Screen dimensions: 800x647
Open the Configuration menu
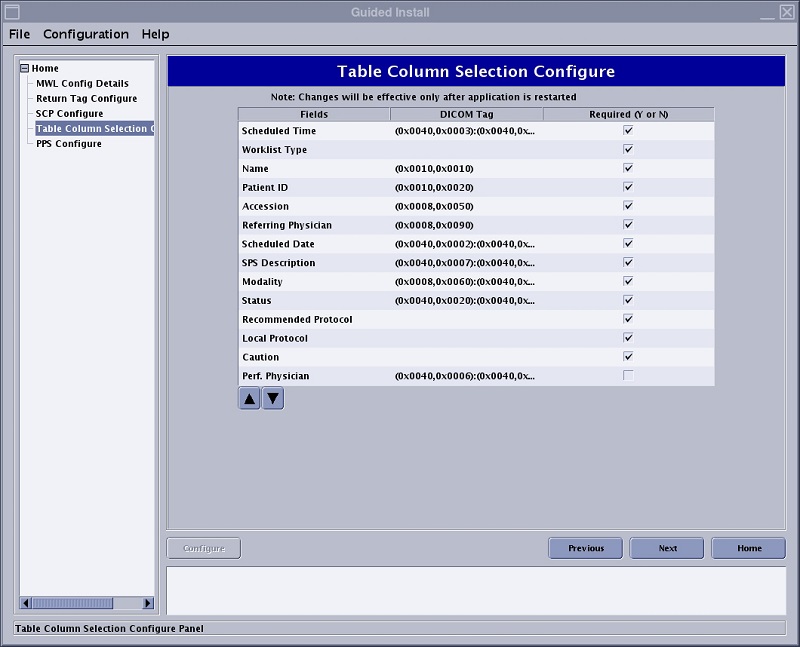click(x=85, y=34)
